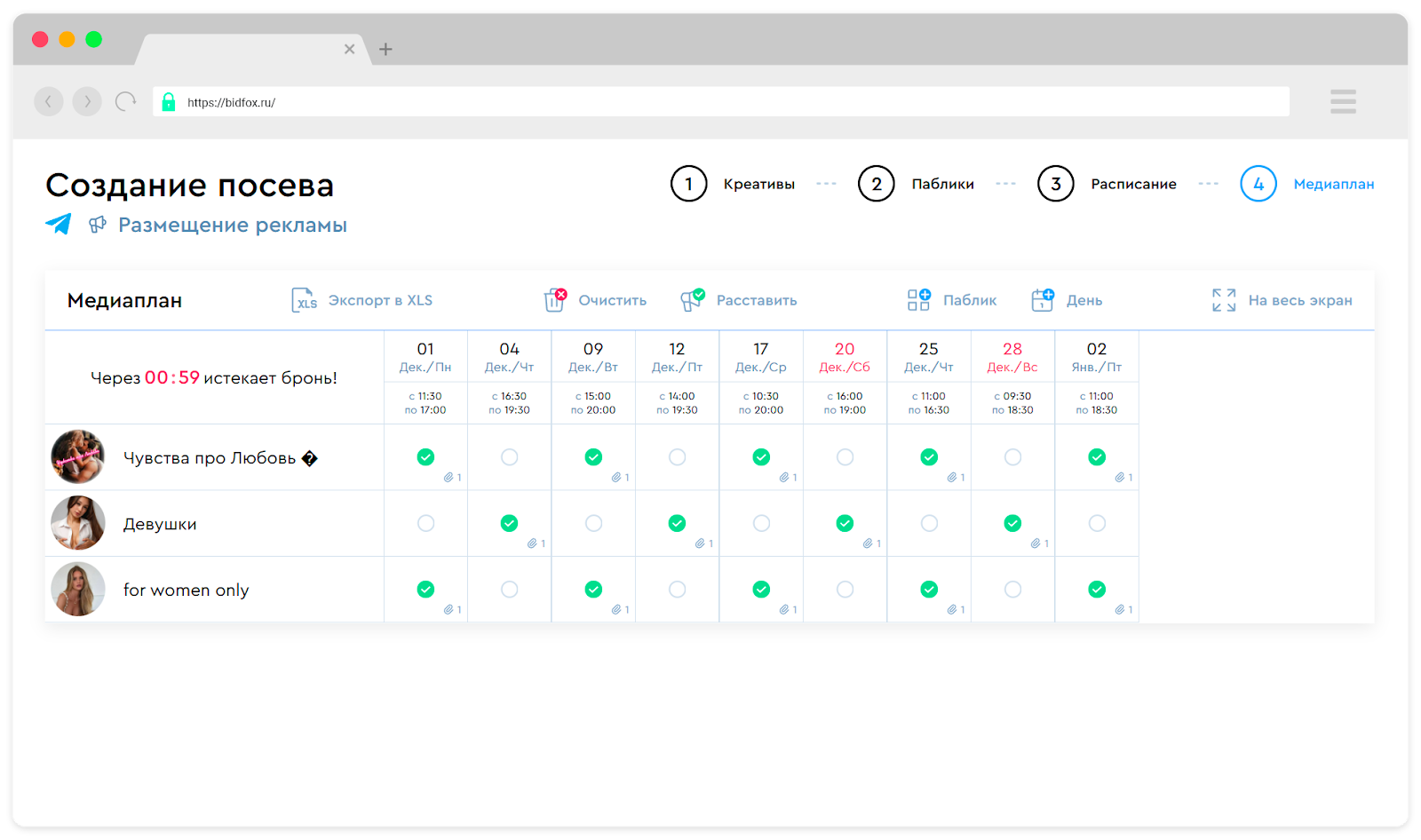Click the Расставить megaphone icon
The height and width of the screenshot is (840, 1421).
(x=692, y=300)
